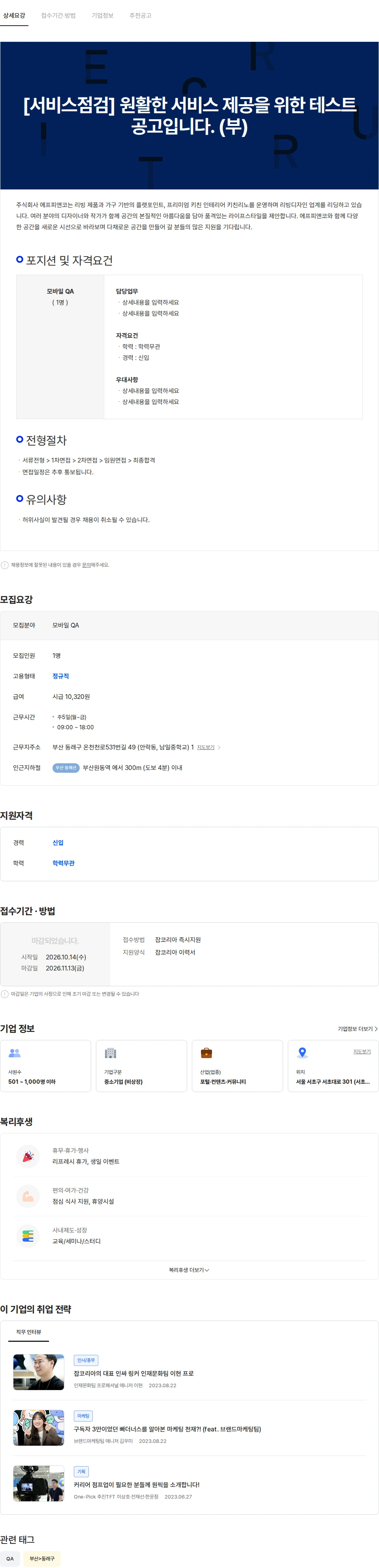Open 지도보기 link next to 근무지주소
The image size is (379, 1568).
pos(205,747)
